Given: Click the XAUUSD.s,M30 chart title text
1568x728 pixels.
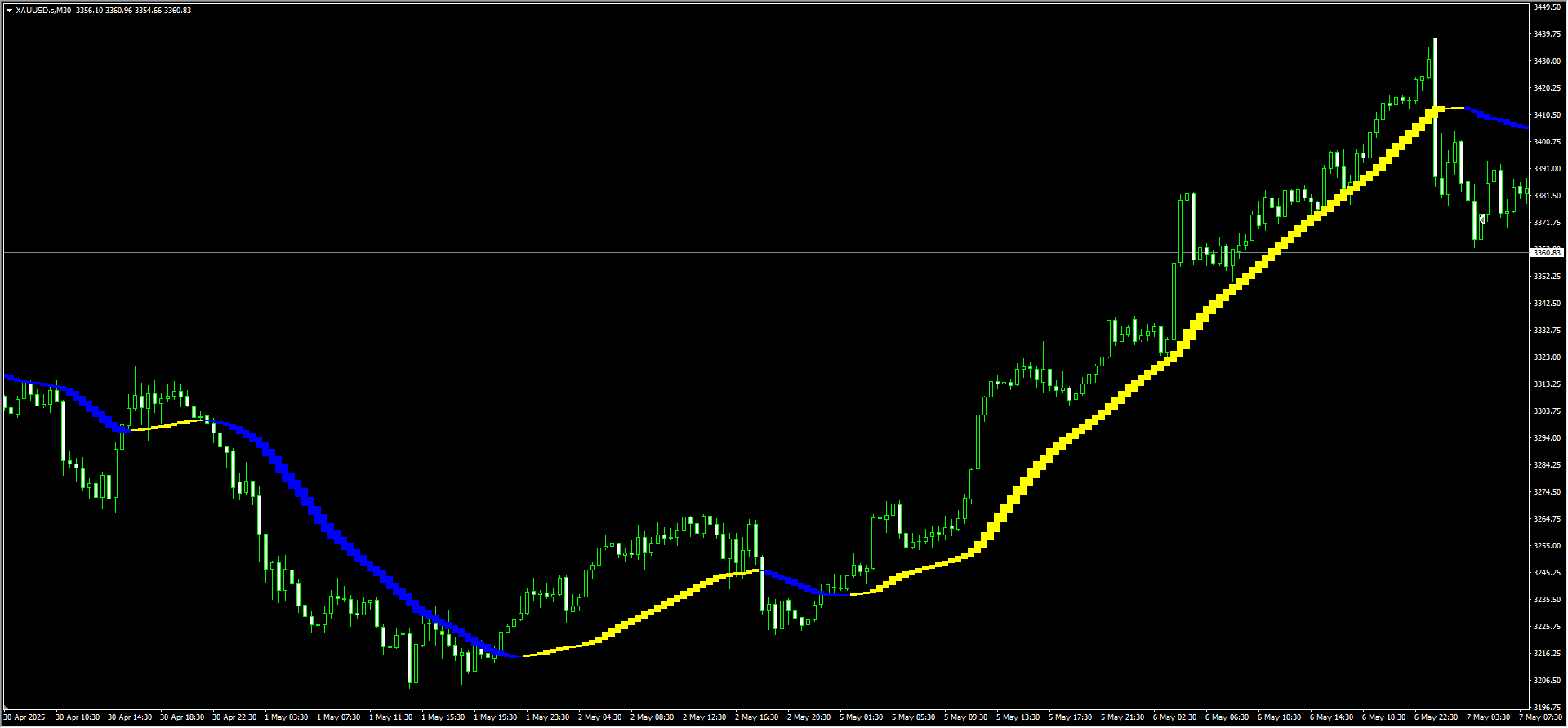Looking at the screenshot, I should pos(43,11).
